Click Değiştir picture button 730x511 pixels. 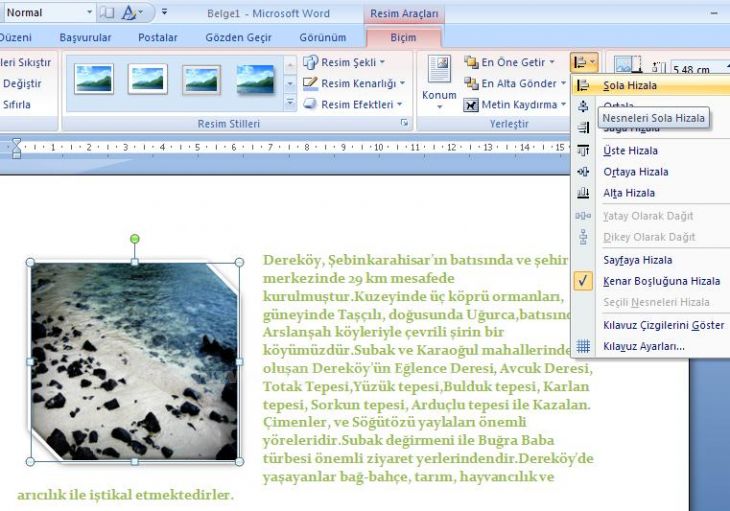coord(22,83)
